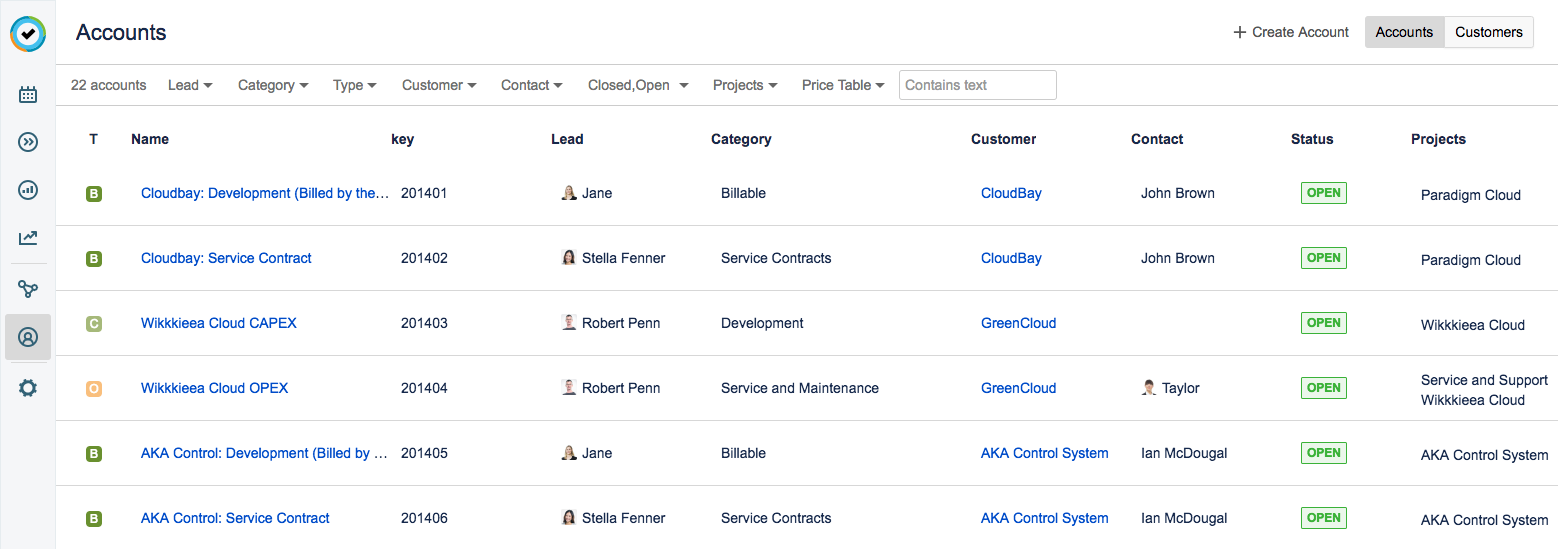Expand the Lead filter dropdown
Viewport: 1558px width, 549px height.
coord(190,85)
